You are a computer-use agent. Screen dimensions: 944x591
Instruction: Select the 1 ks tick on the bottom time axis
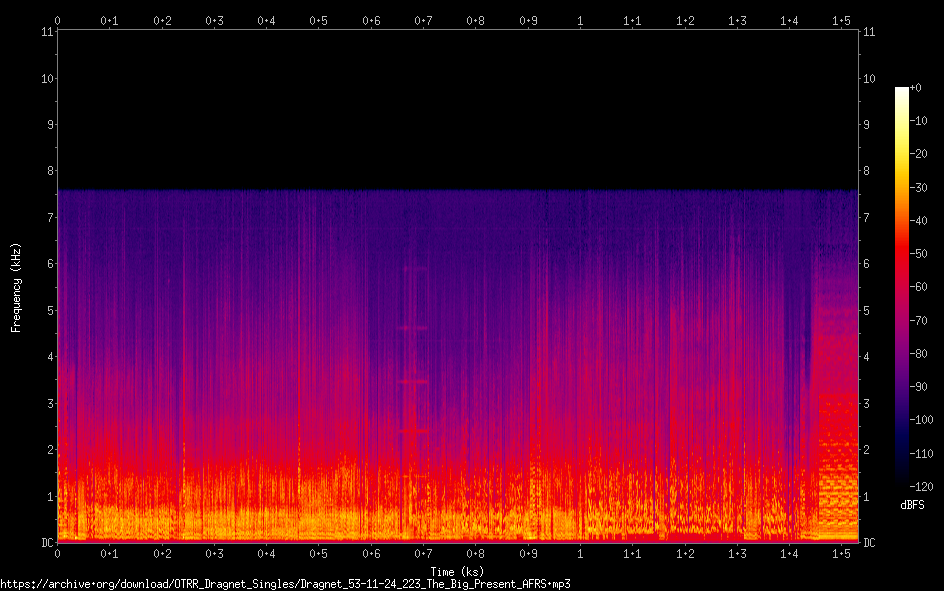point(580,553)
